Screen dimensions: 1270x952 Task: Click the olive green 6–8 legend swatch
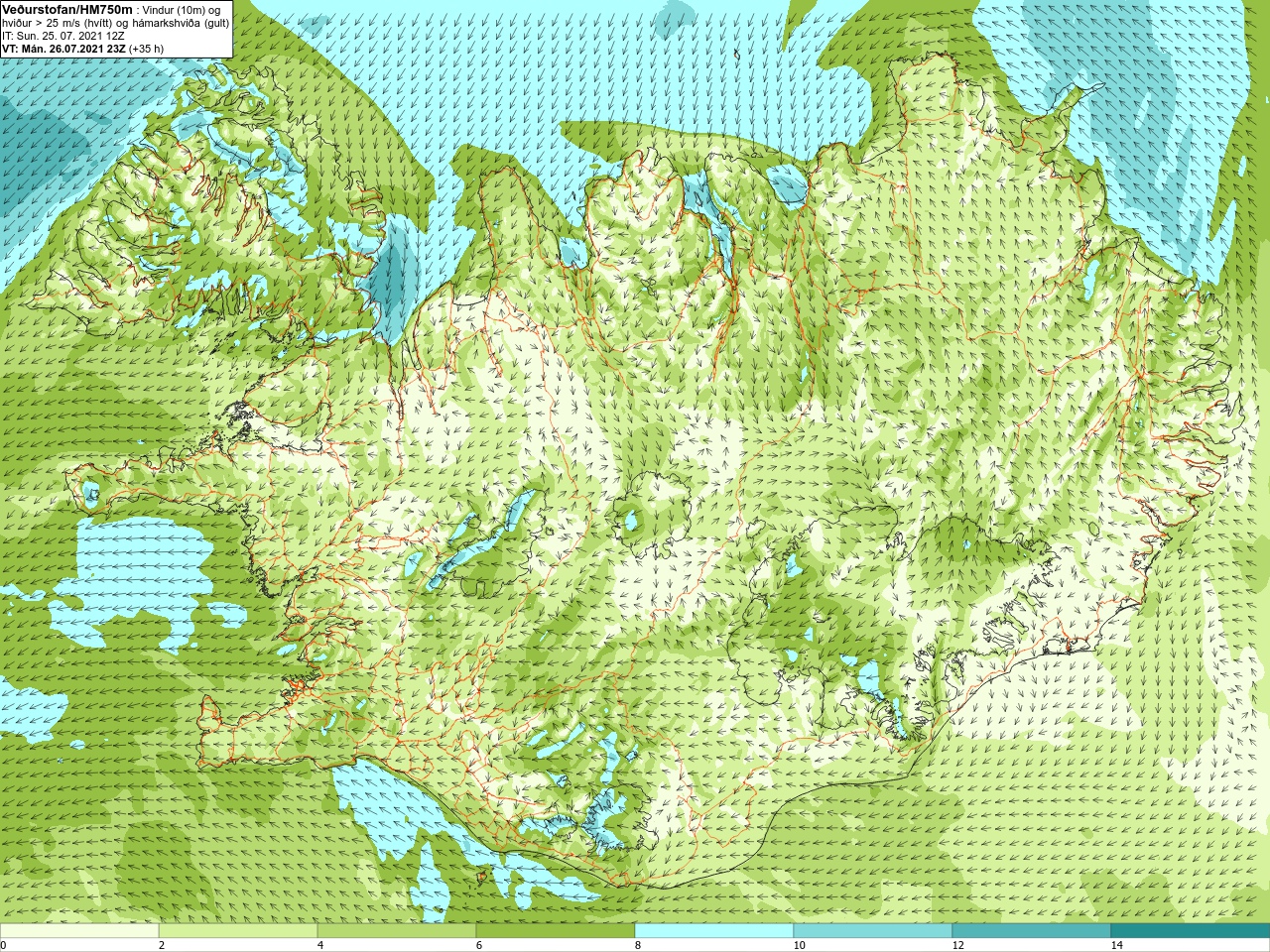(x=556, y=931)
